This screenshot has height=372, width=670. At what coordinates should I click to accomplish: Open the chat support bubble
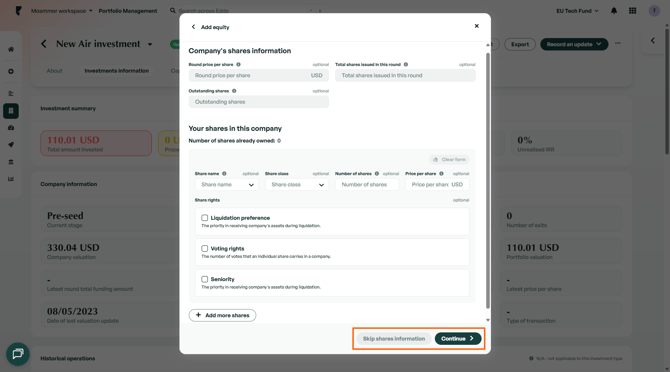18,354
